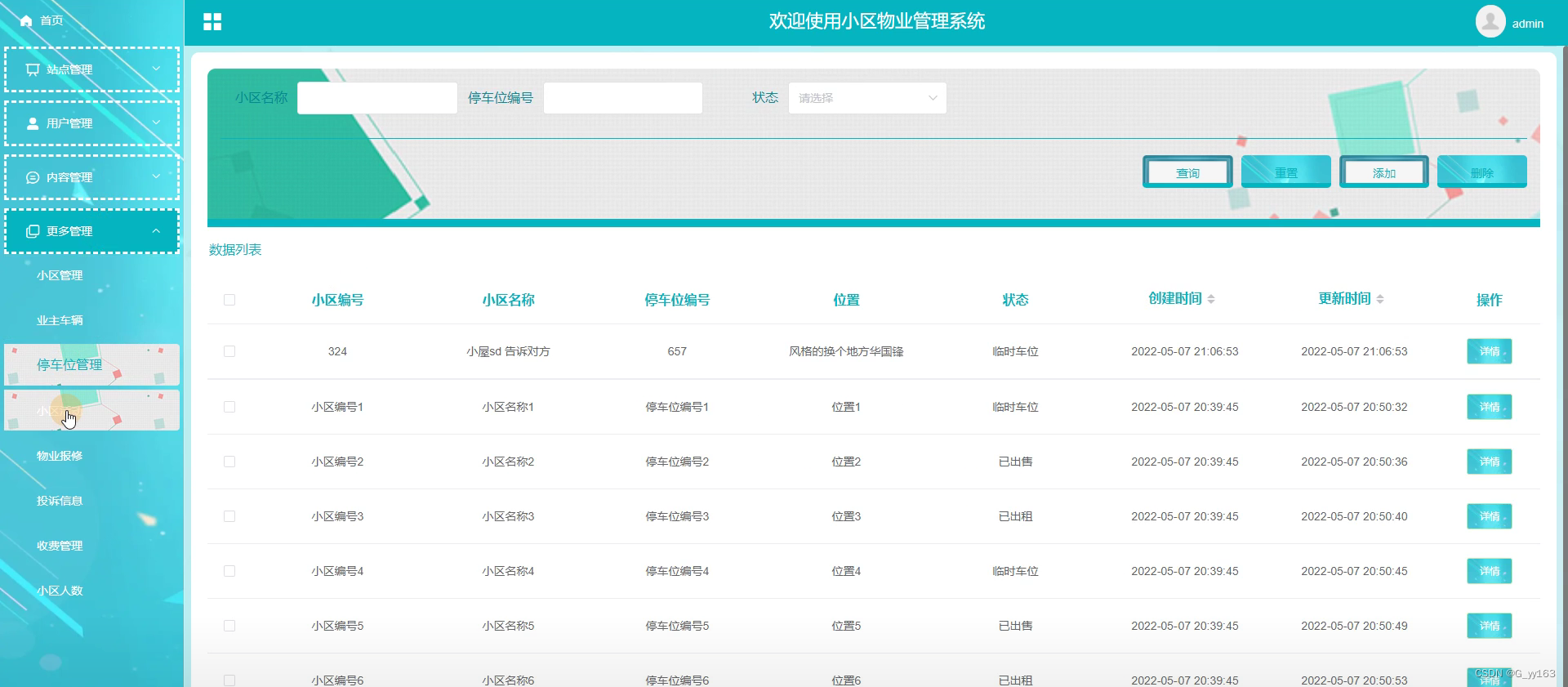Click the 查询 search button
This screenshot has height=687, width=1568.
[1187, 172]
